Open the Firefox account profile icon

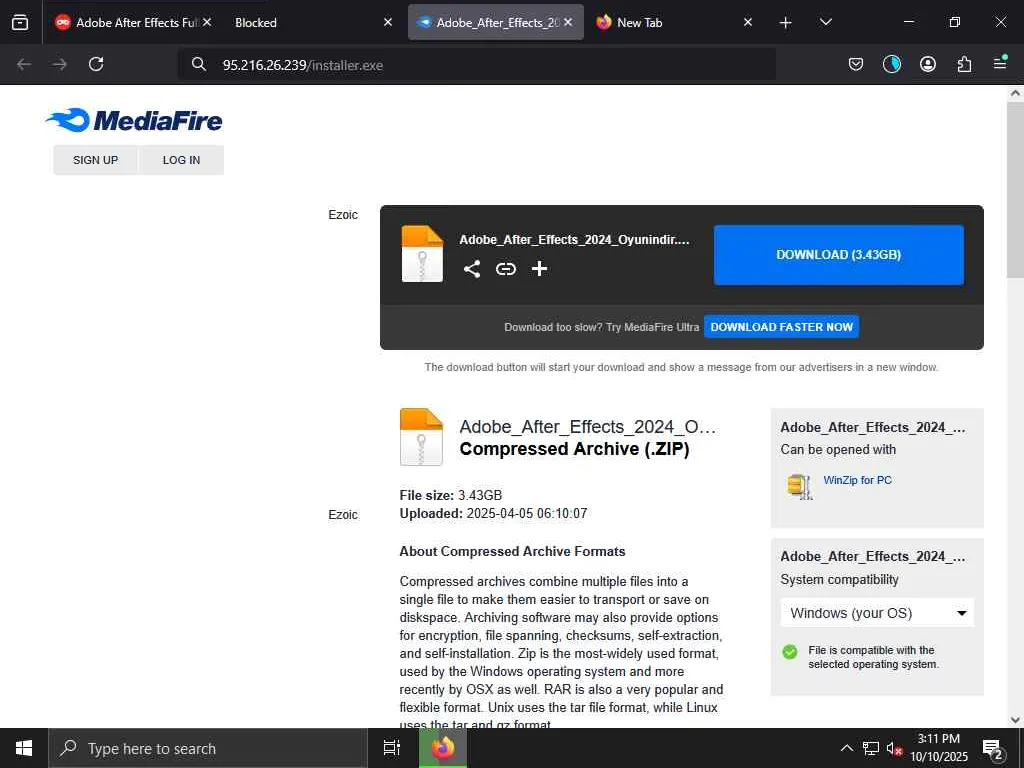coord(927,64)
